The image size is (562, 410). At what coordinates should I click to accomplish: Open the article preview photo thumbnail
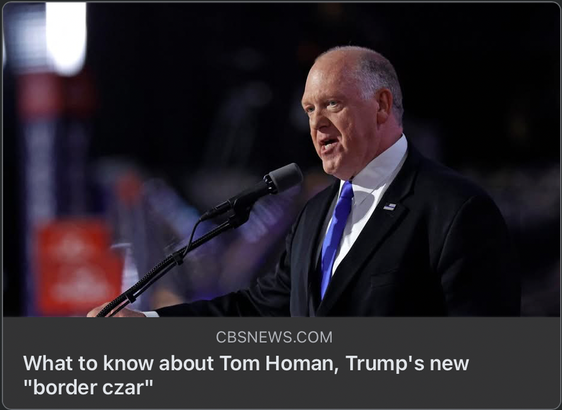point(281,160)
